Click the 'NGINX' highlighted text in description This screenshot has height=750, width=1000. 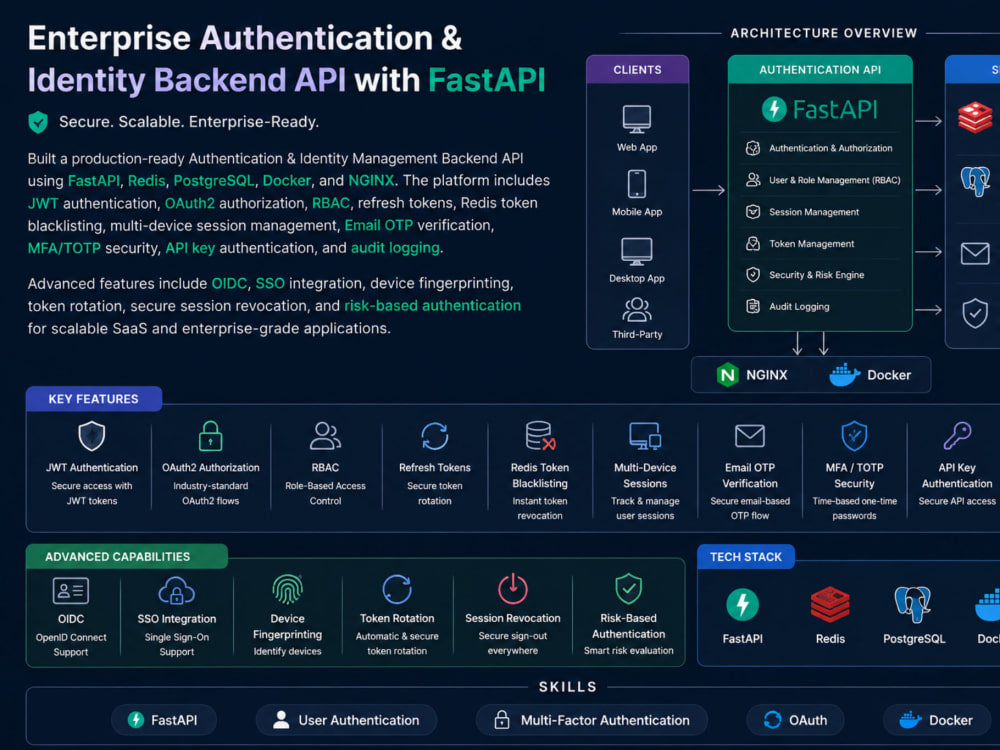tap(371, 180)
